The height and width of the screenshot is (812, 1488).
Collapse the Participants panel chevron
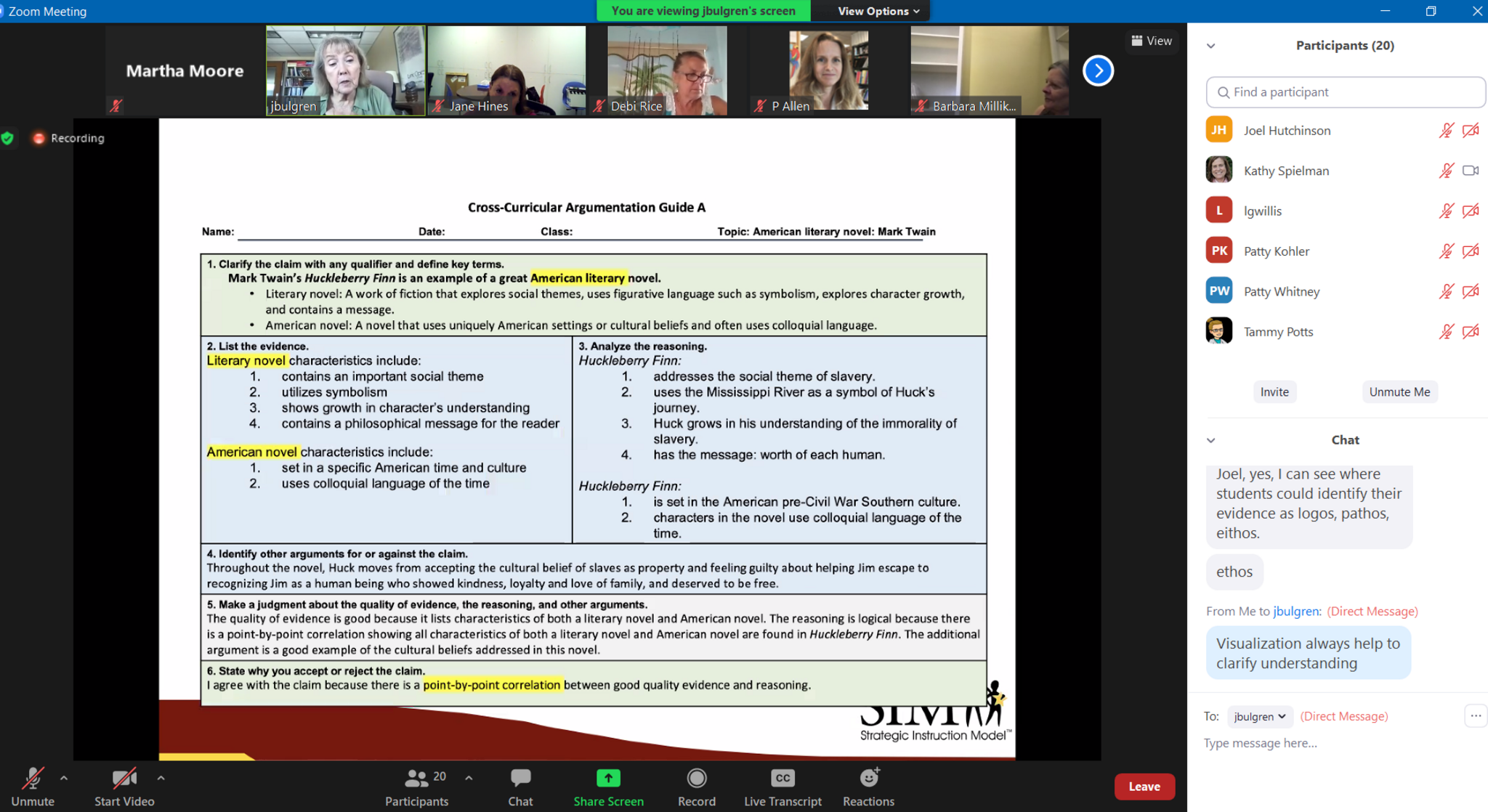(1211, 46)
